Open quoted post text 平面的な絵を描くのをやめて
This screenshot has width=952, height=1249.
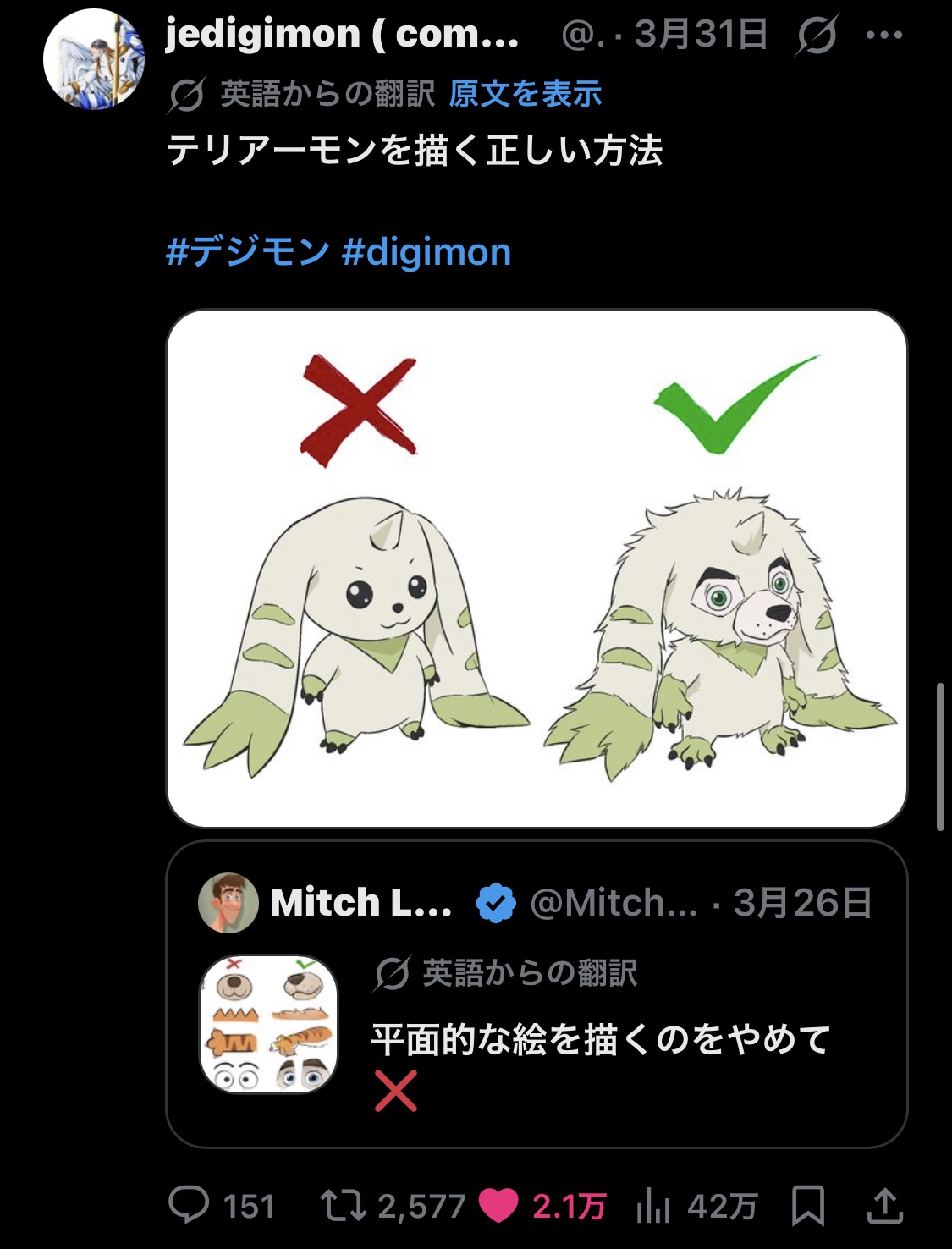tap(602, 1039)
